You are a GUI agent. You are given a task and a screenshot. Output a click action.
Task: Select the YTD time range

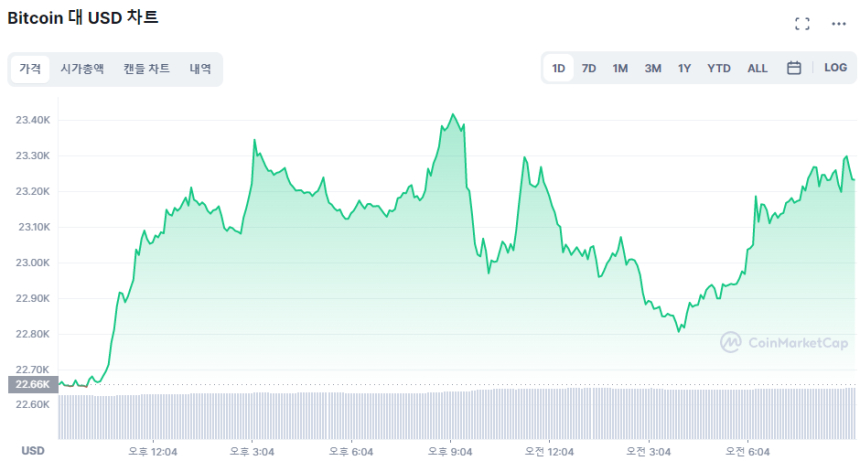click(x=718, y=69)
